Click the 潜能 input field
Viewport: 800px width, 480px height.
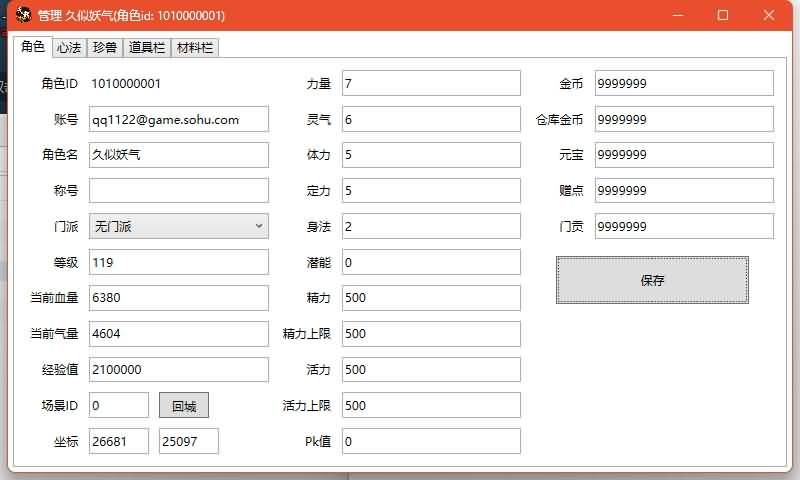[x=431, y=262]
